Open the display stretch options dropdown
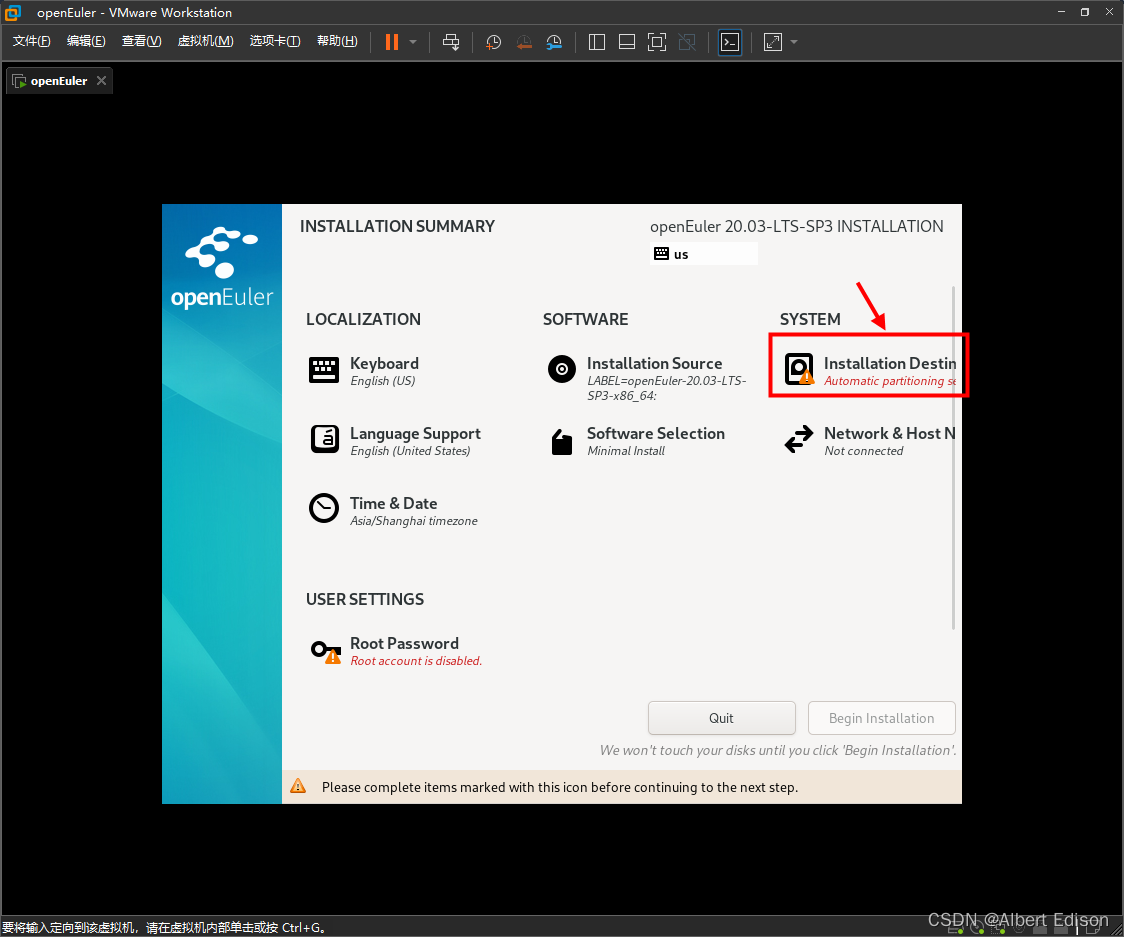Screen dimensions: 1124x937 (793, 42)
